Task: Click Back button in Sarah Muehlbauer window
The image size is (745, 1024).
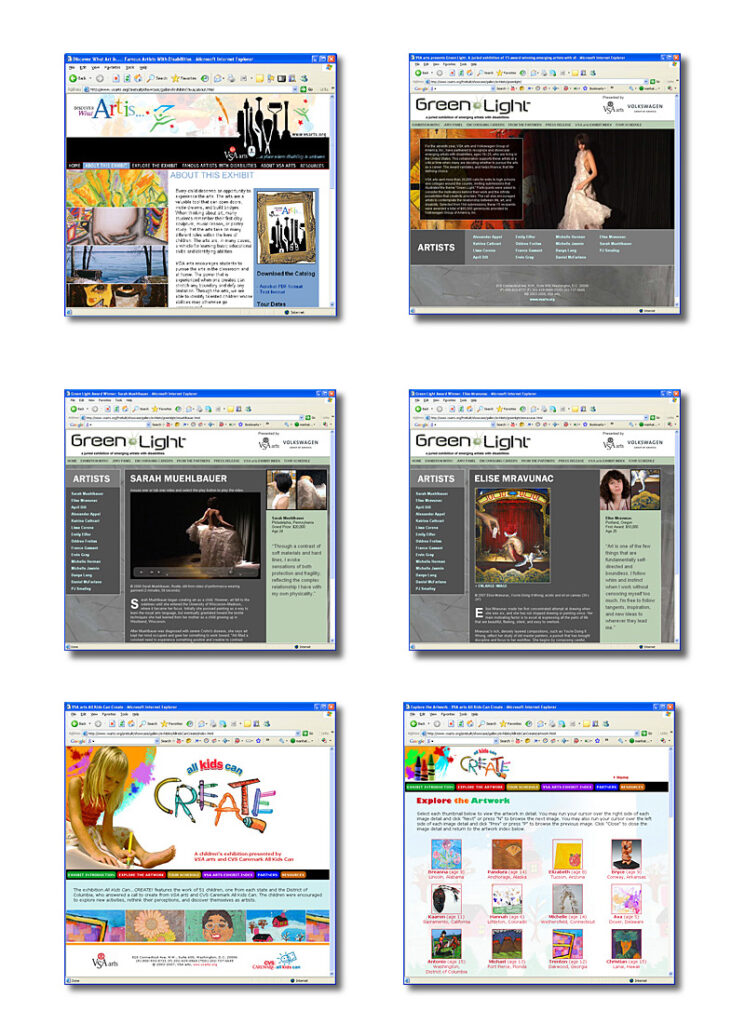Action: tap(77, 409)
